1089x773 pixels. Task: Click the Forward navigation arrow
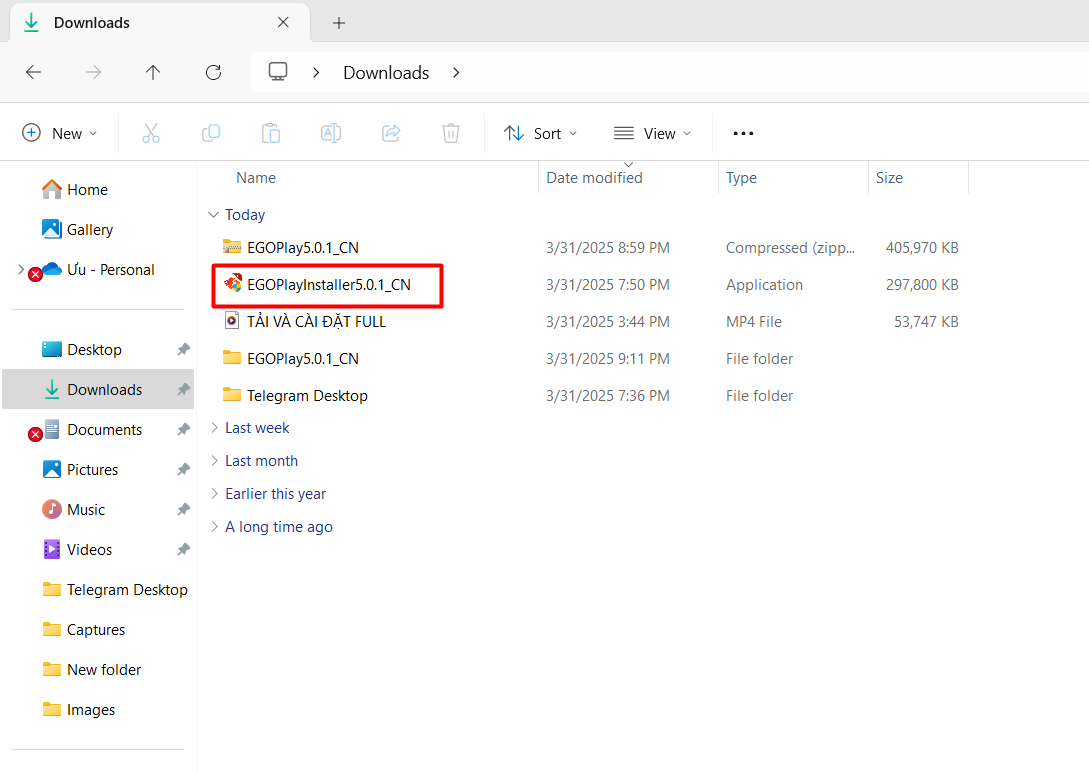click(x=93, y=72)
